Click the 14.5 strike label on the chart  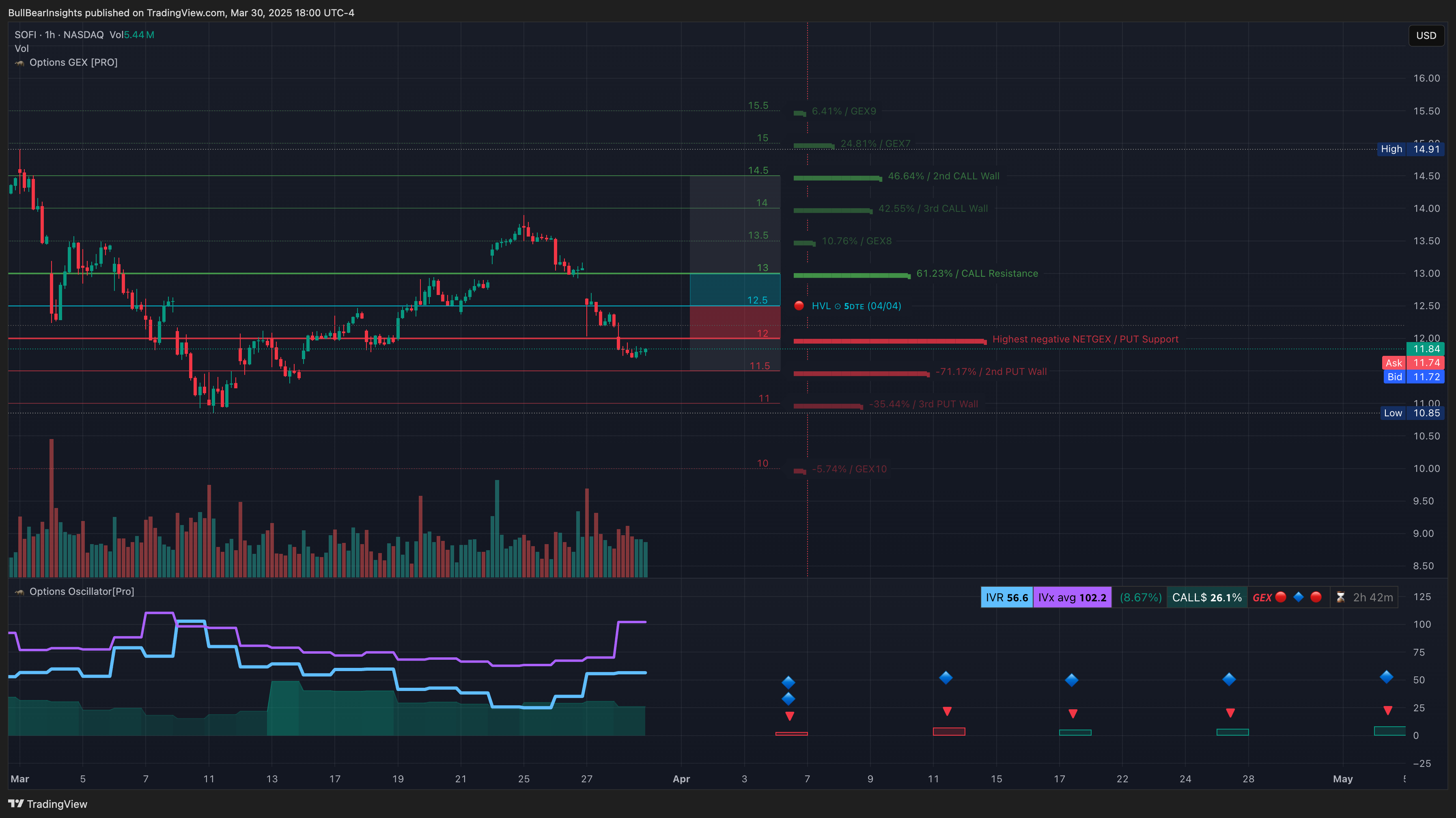[758, 171]
